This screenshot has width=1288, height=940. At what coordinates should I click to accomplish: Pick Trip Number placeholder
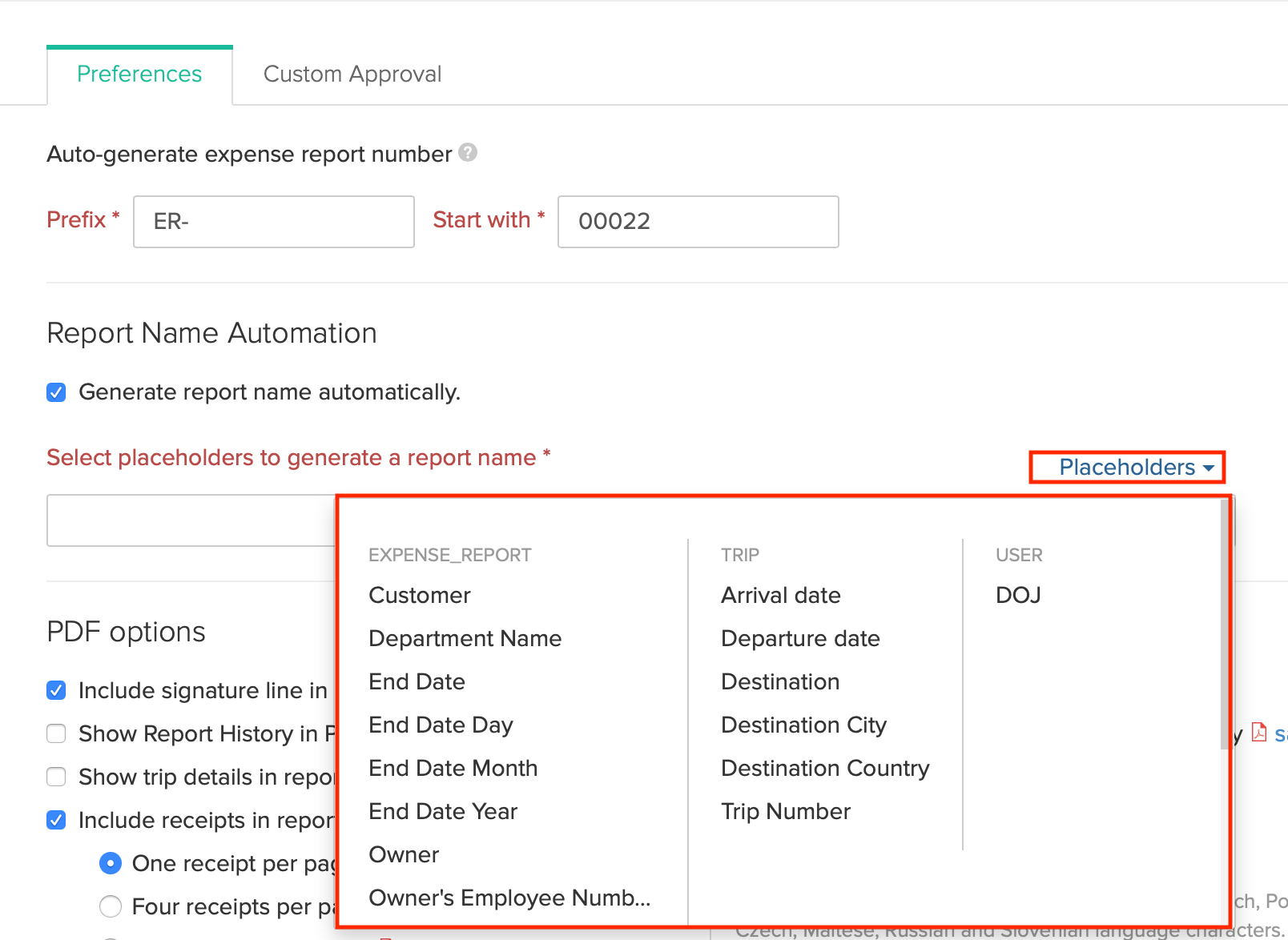pyautogui.click(x=785, y=811)
